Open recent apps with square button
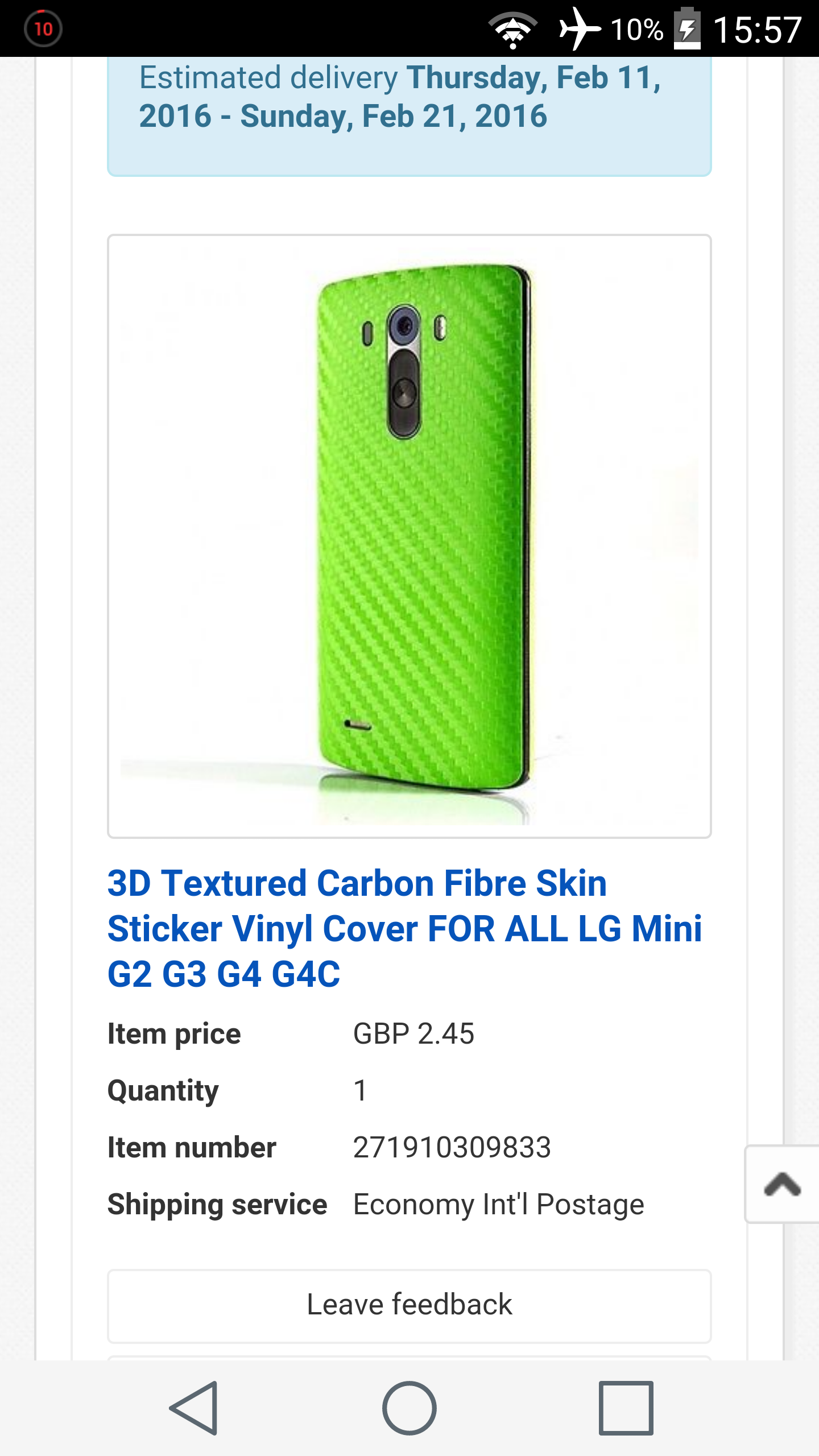The image size is (819, 1456). 626,1408
